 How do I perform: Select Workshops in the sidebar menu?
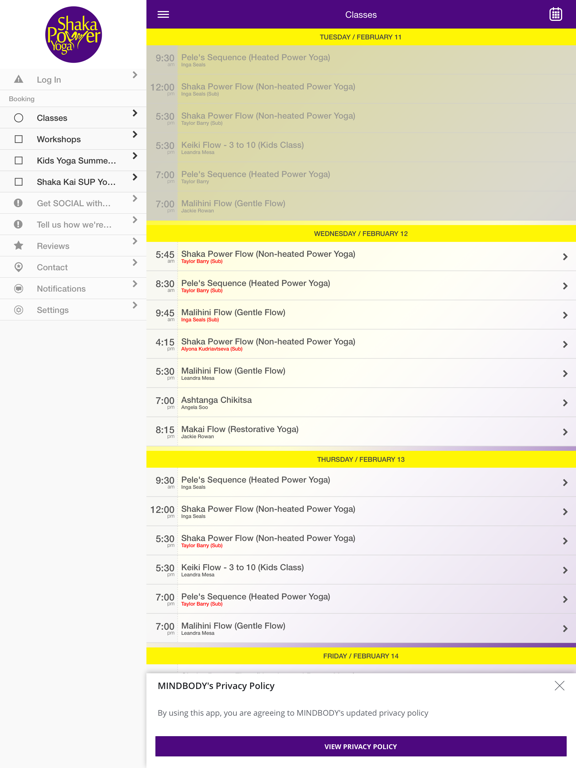click(x=73, y=139)
